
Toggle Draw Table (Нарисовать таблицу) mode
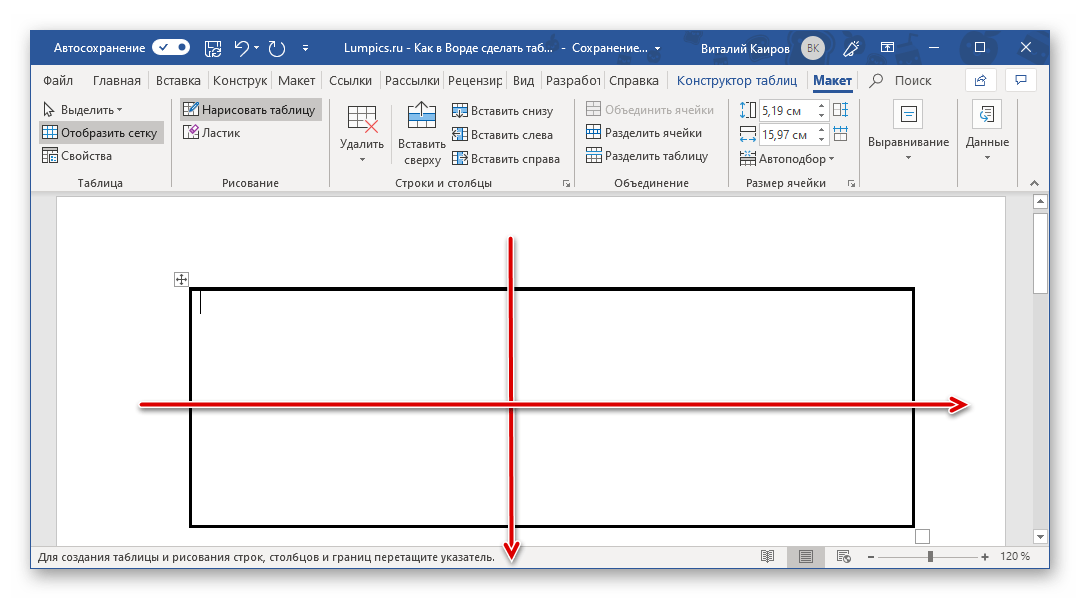click(x=250, y=110)
